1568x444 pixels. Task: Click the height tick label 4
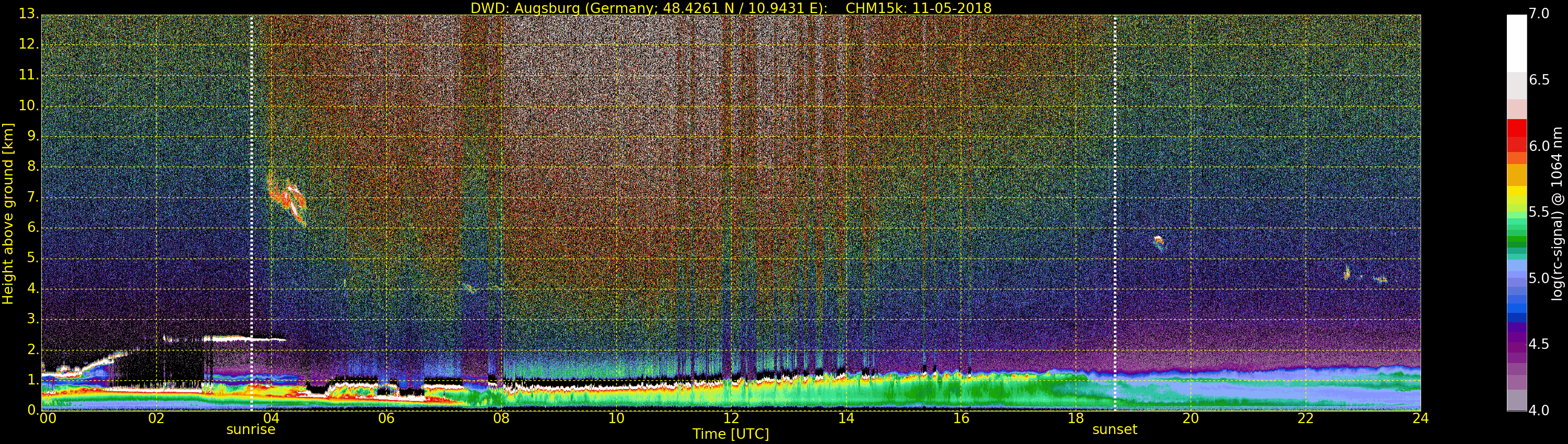pyautogui.click(x=33, y=288)
